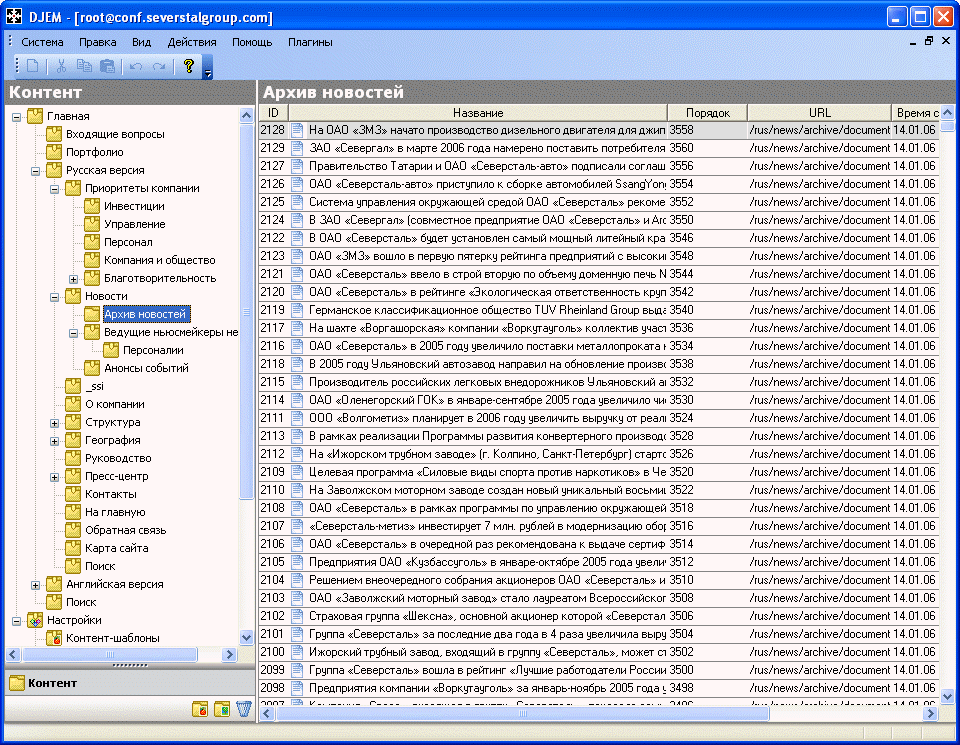Select the row starting Страховая группа «Шексна»
The width and height of the screenshot is (960, 745).
click(x=599, y=616)
